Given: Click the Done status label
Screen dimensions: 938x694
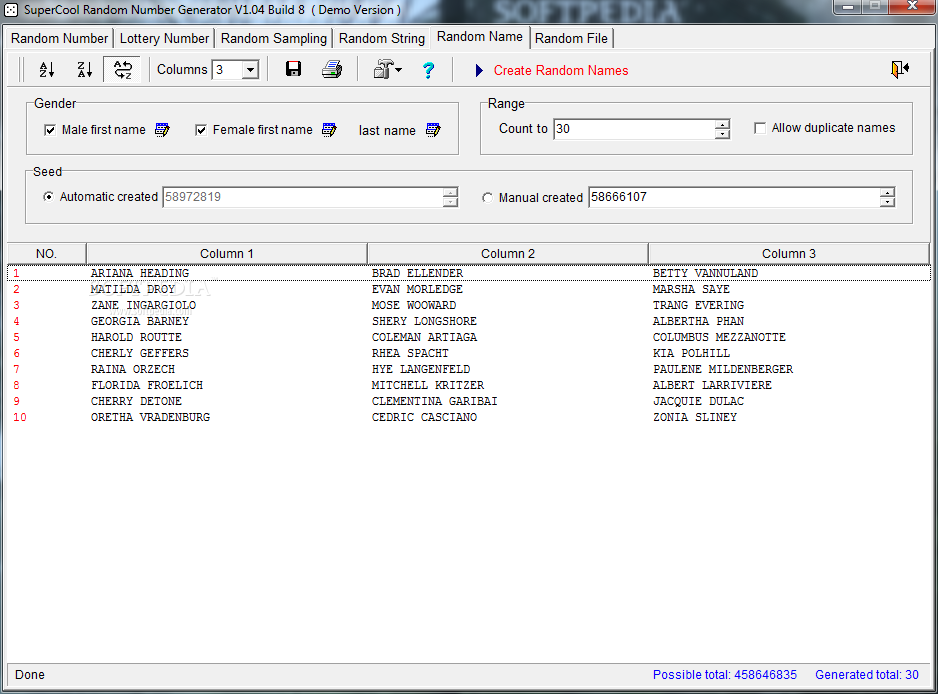Looking at the screenshot, I should pyautogui.click(x=30, y=675).
